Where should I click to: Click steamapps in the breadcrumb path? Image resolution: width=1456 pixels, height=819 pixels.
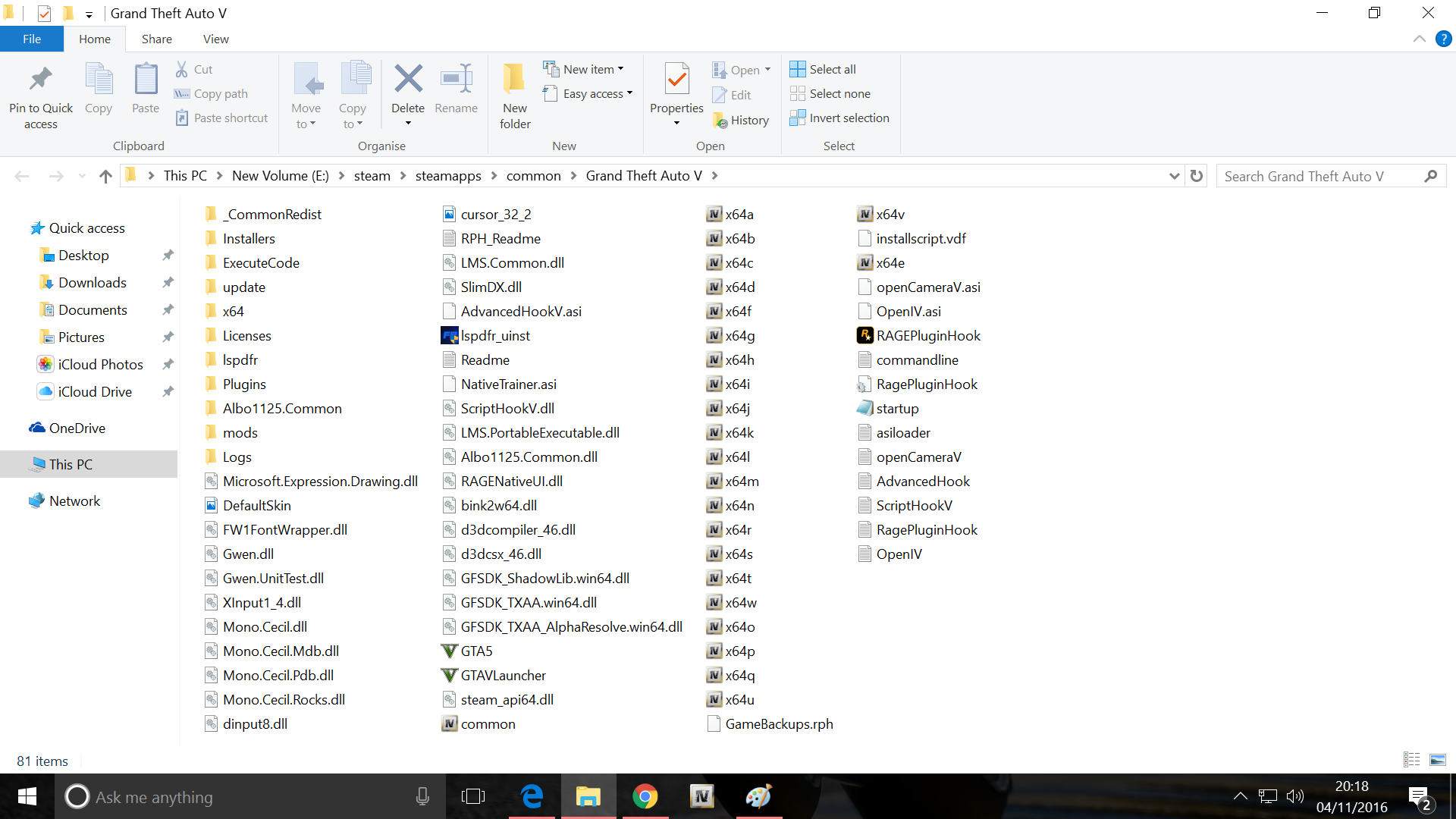[448, 176]
